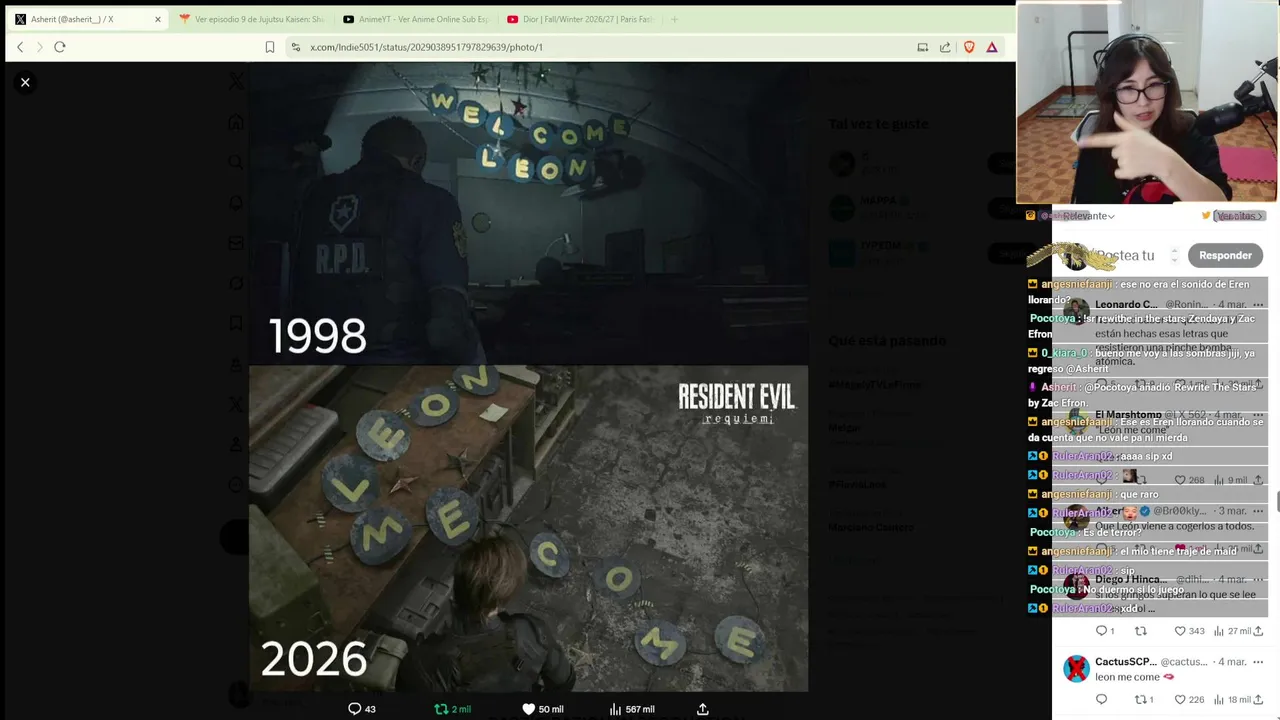Open the Leonardo C... display name

pyautogui.click(x=1126, y=304)
